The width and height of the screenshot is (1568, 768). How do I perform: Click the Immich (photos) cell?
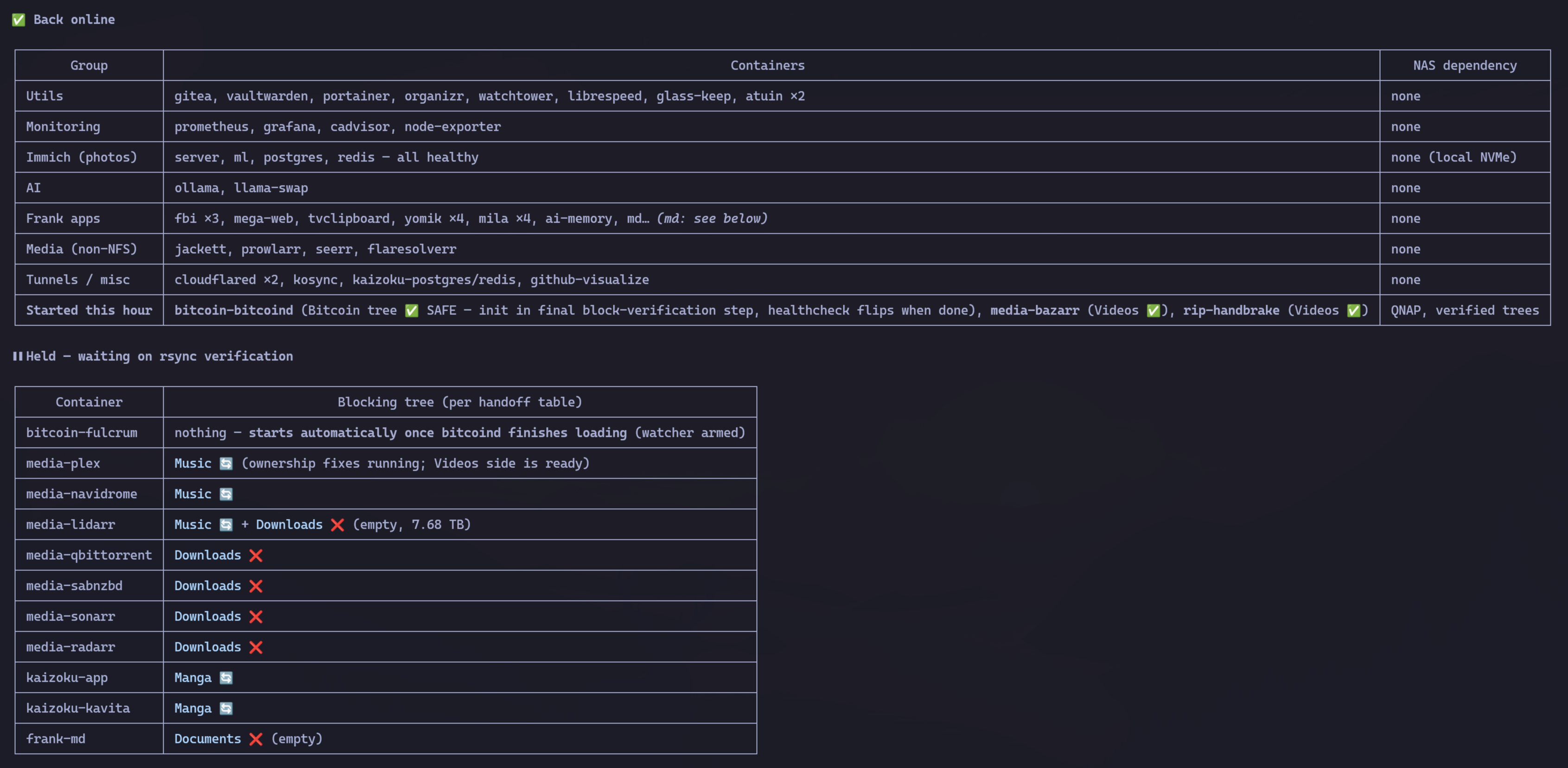click(89, 157)
